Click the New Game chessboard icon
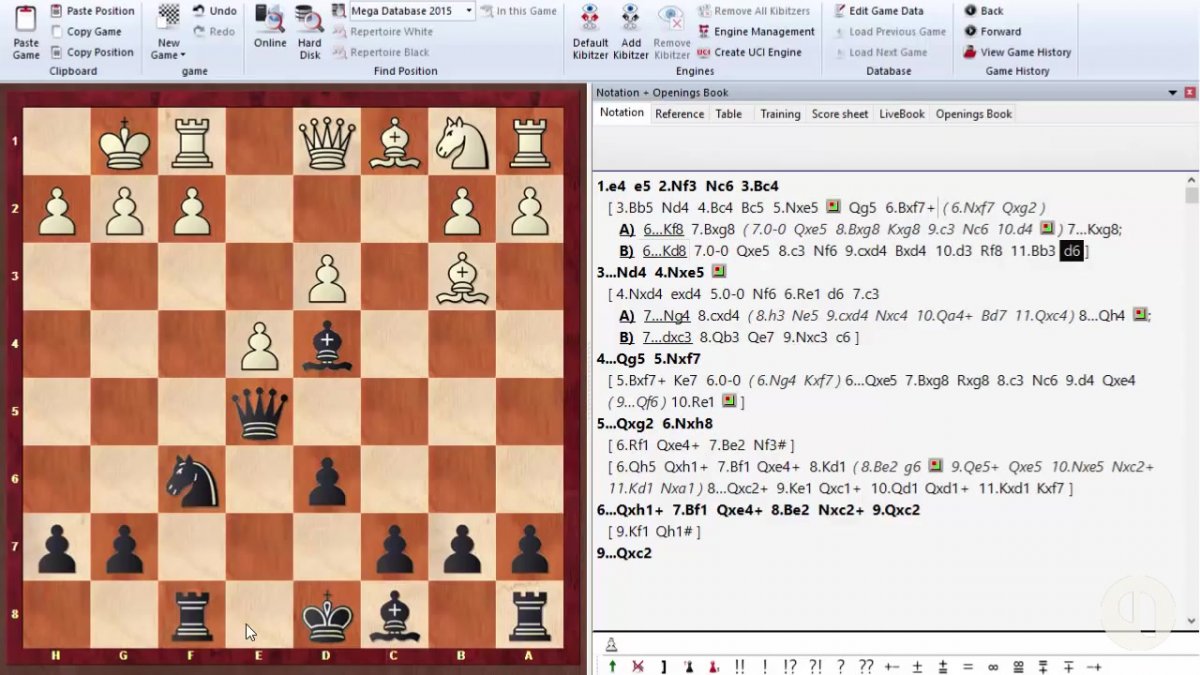 point(169,16)
